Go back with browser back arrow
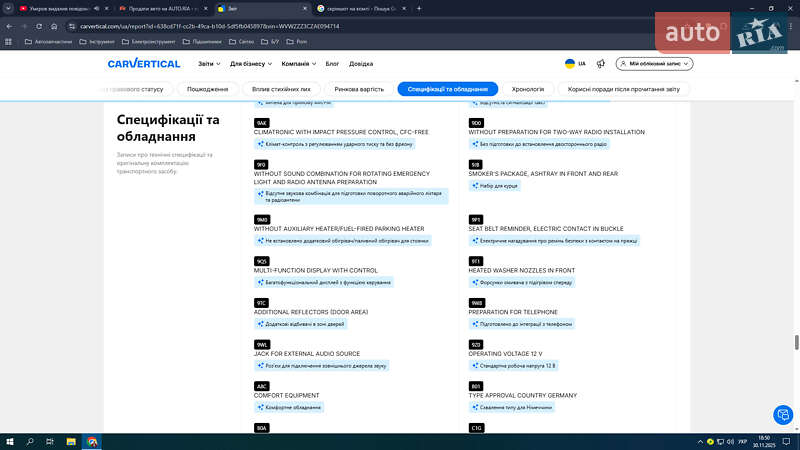This screenshot has width=800, height=450. 11,25
